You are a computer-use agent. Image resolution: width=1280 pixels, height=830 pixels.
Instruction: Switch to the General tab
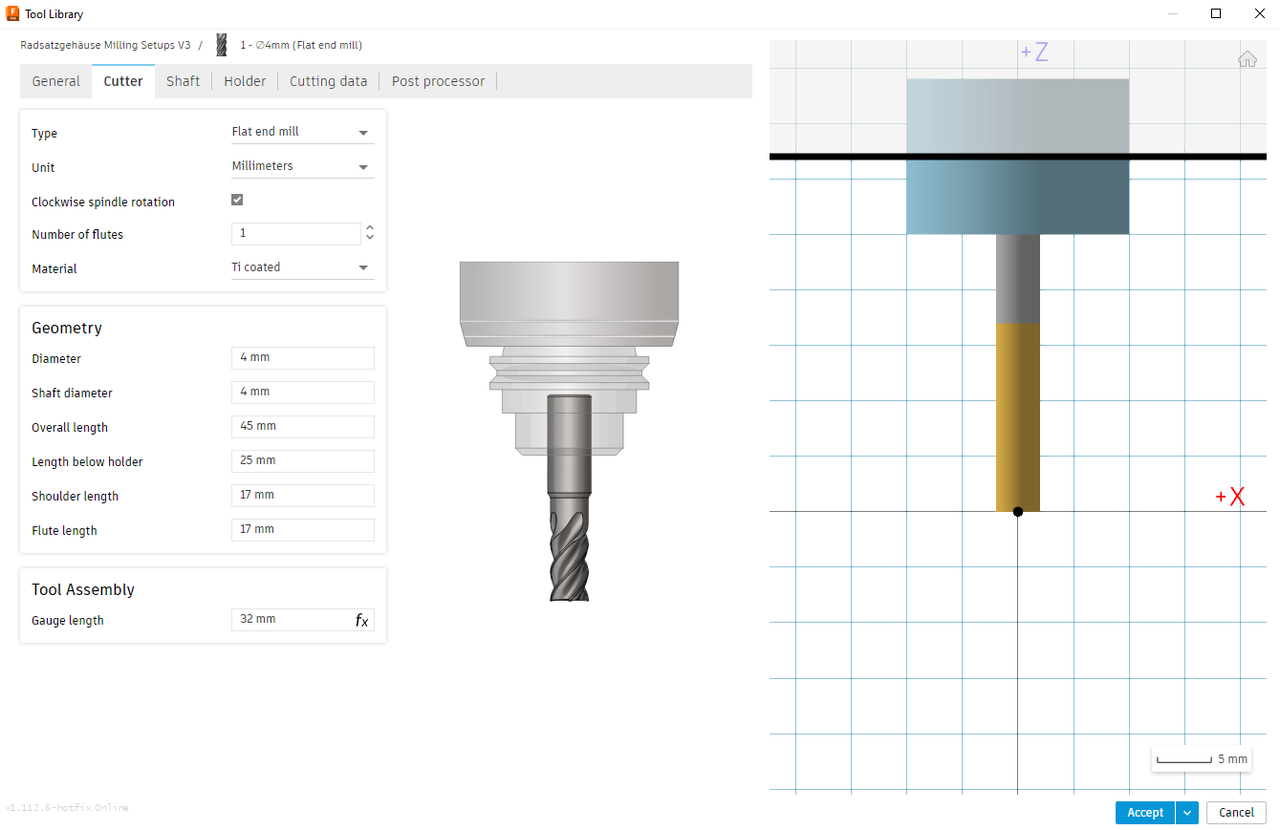pyautogui.click(x=56, y=81)
